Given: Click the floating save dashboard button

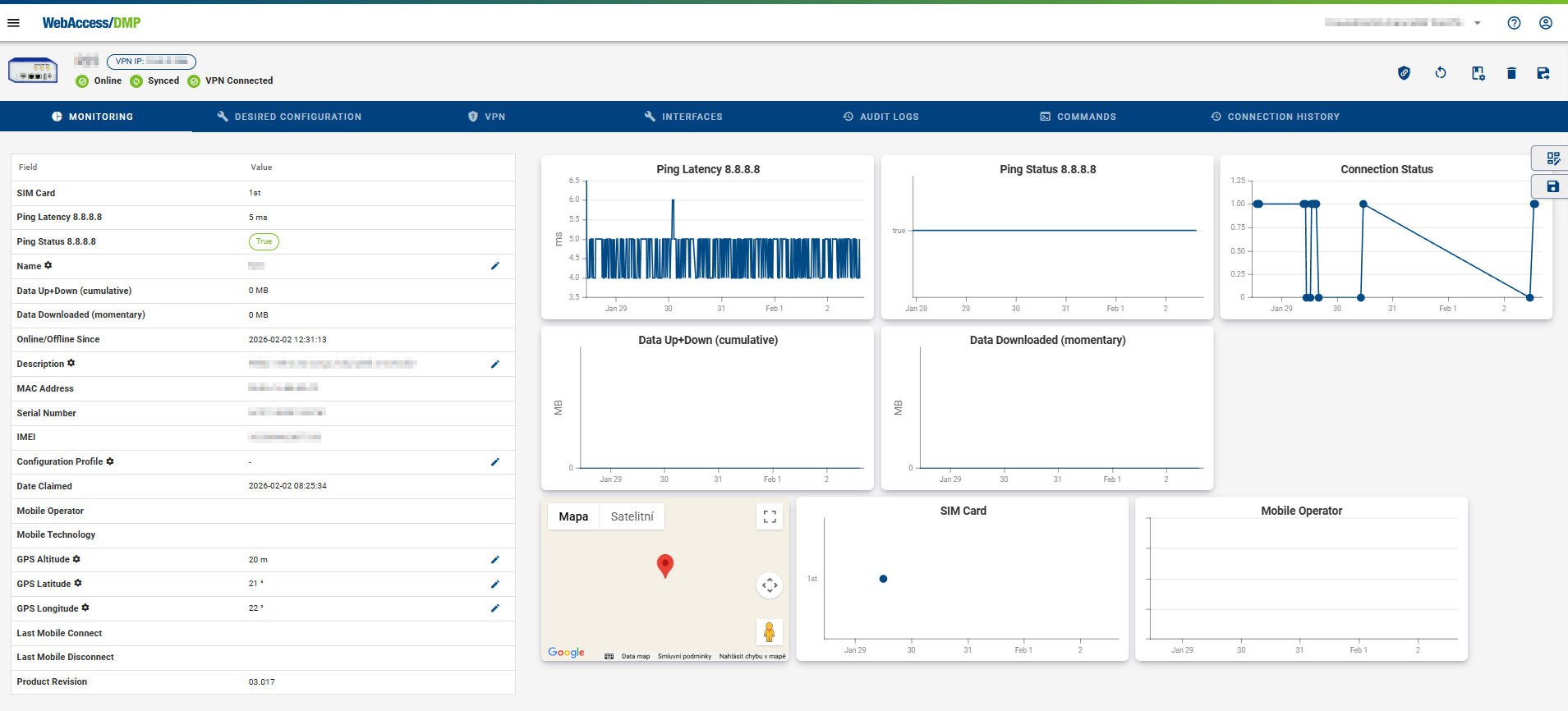Looking at the screenshot, I should [1552, 186].
